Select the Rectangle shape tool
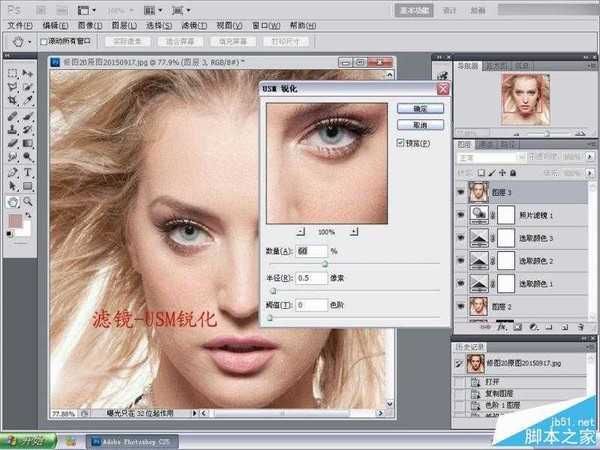This screenshot has width=600, height=450. pyautogui.click(x=28, y=186)
